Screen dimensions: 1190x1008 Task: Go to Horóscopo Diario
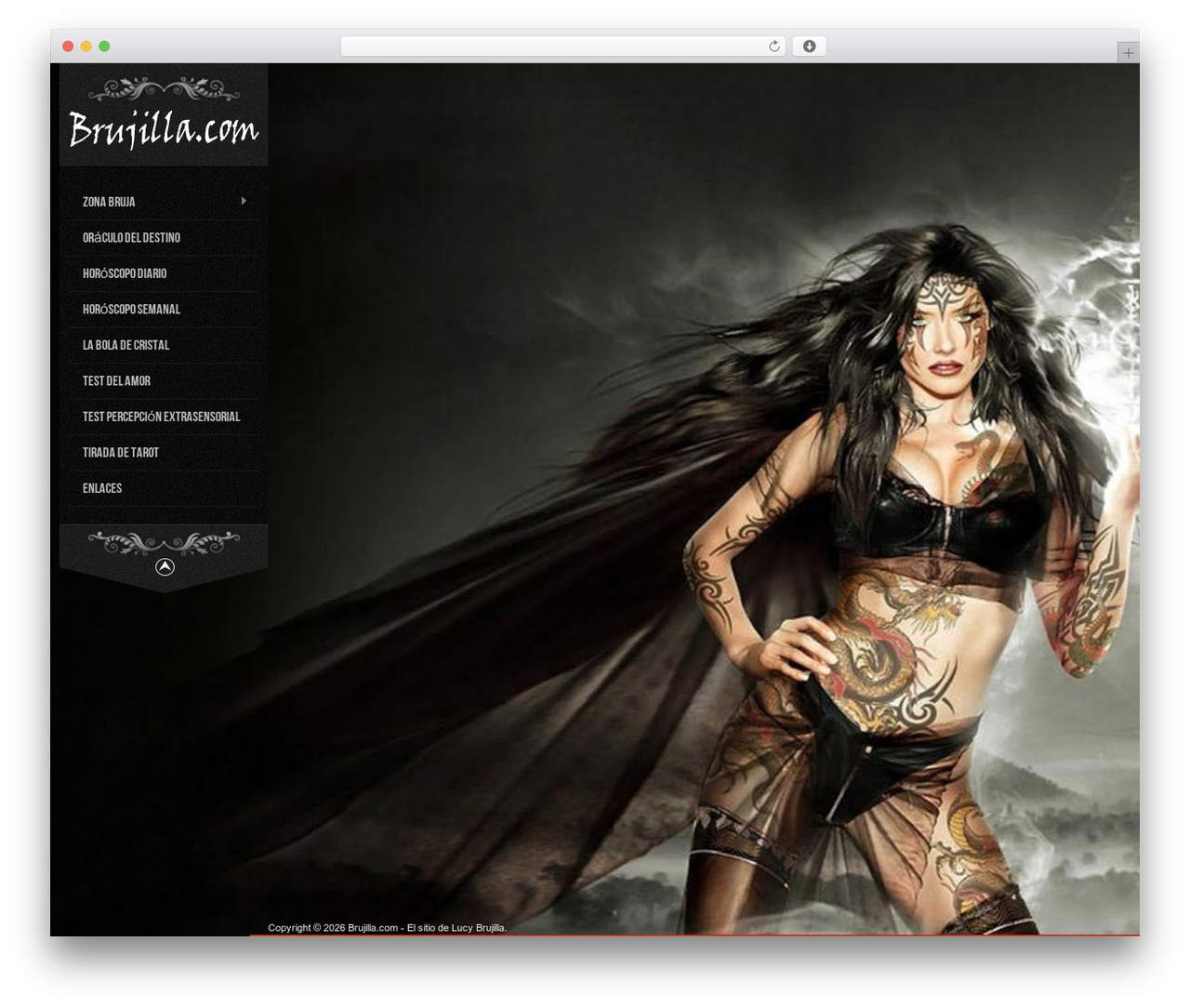[125, 273]
